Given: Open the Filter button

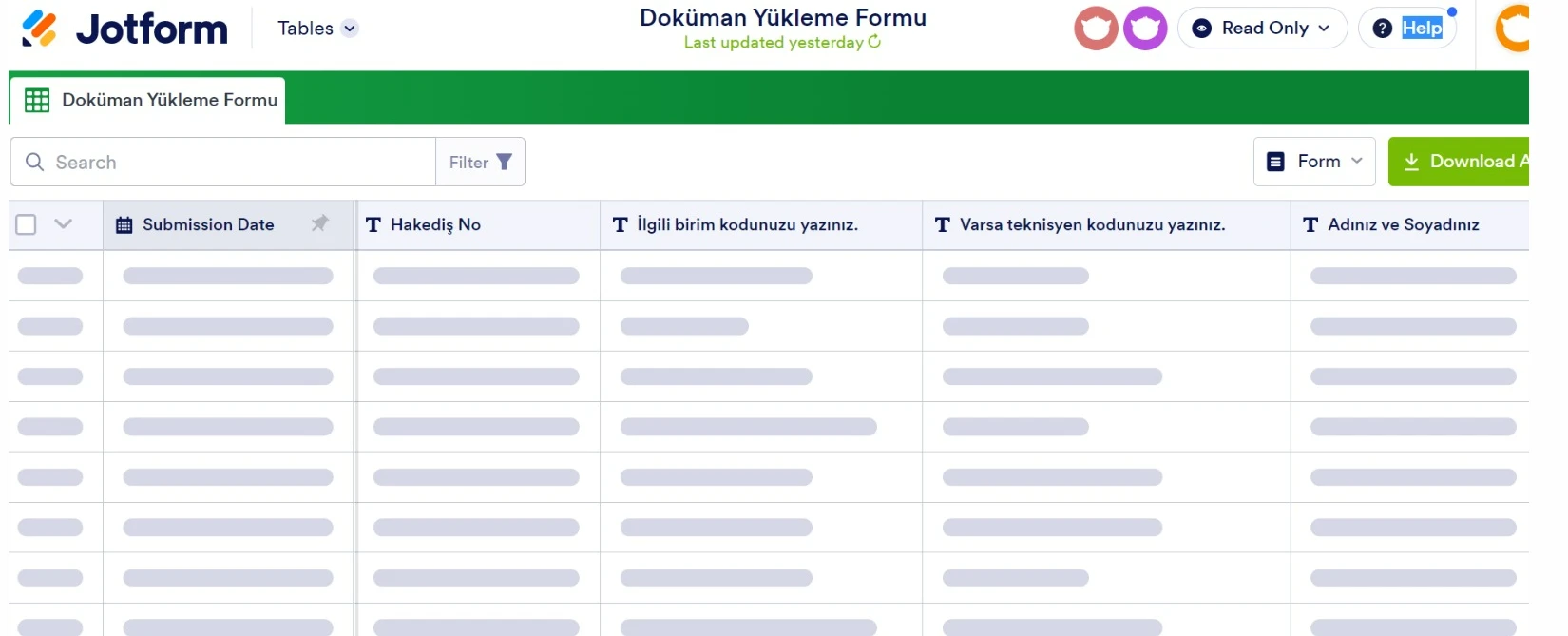Looking at the screenshot, I should coord(480,162).
